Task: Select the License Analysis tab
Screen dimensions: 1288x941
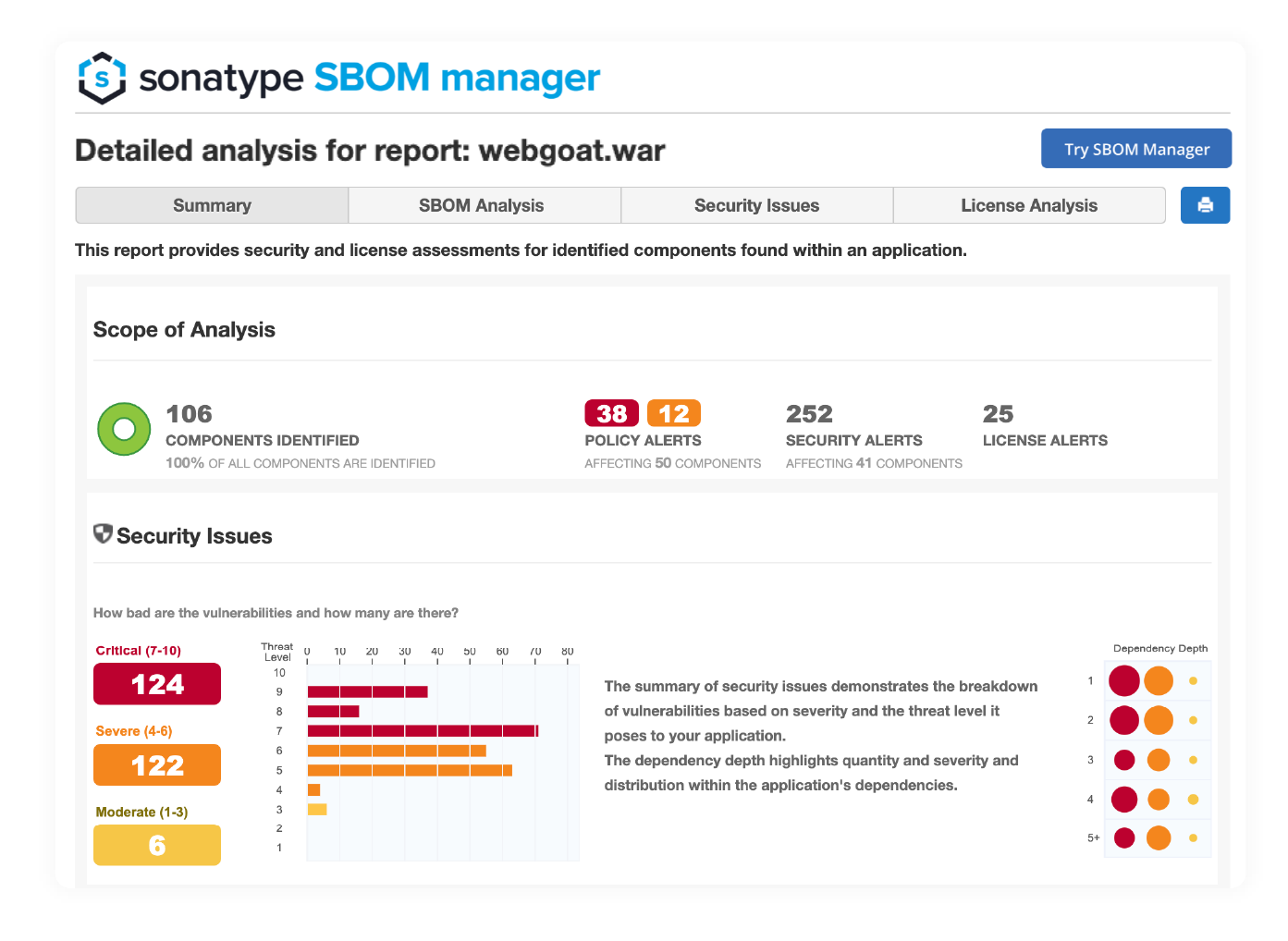Action: click(x=1029, y=204)
